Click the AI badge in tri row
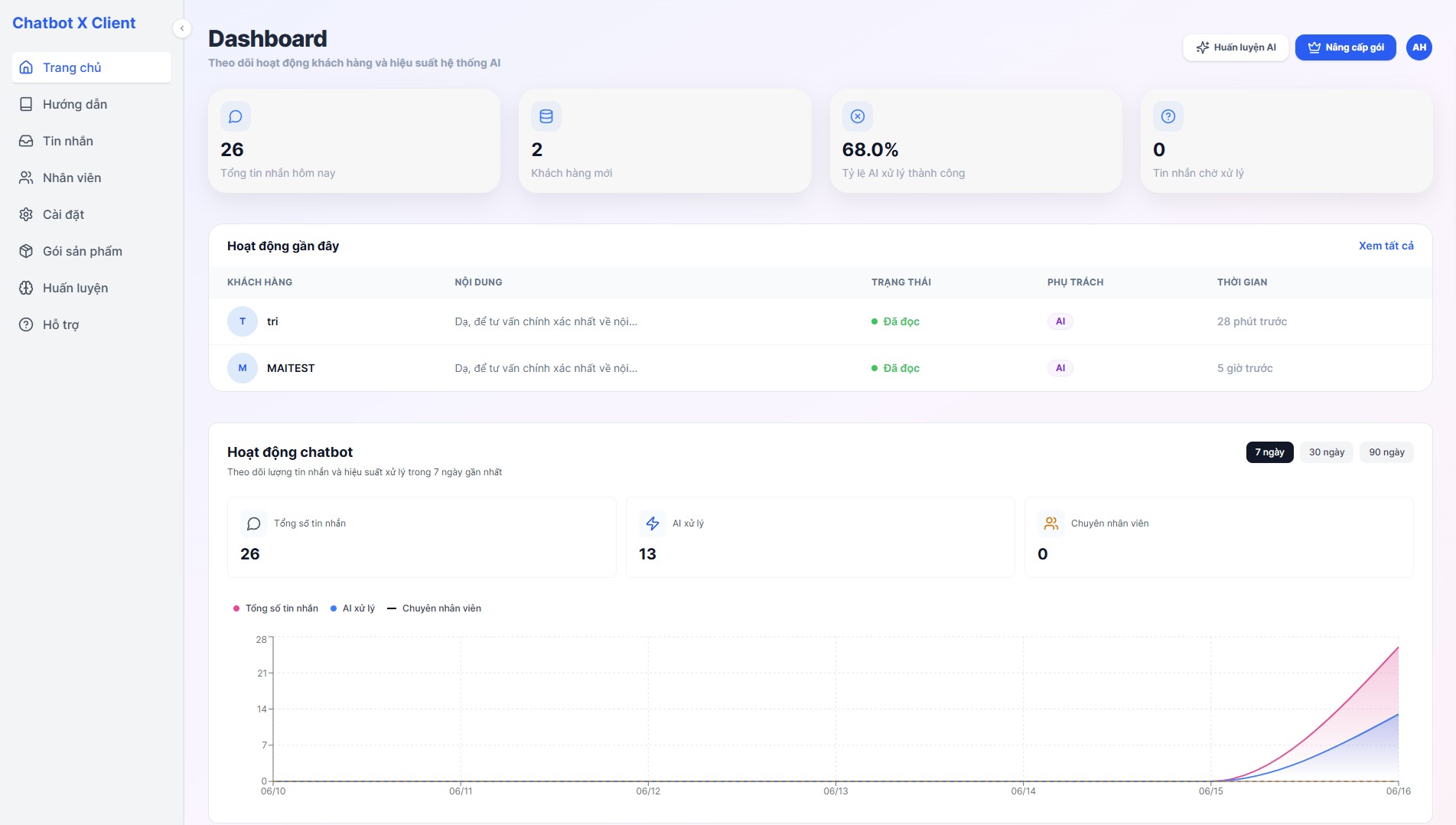Screen dimensions: 1456x825 (x=1060, y=321)
